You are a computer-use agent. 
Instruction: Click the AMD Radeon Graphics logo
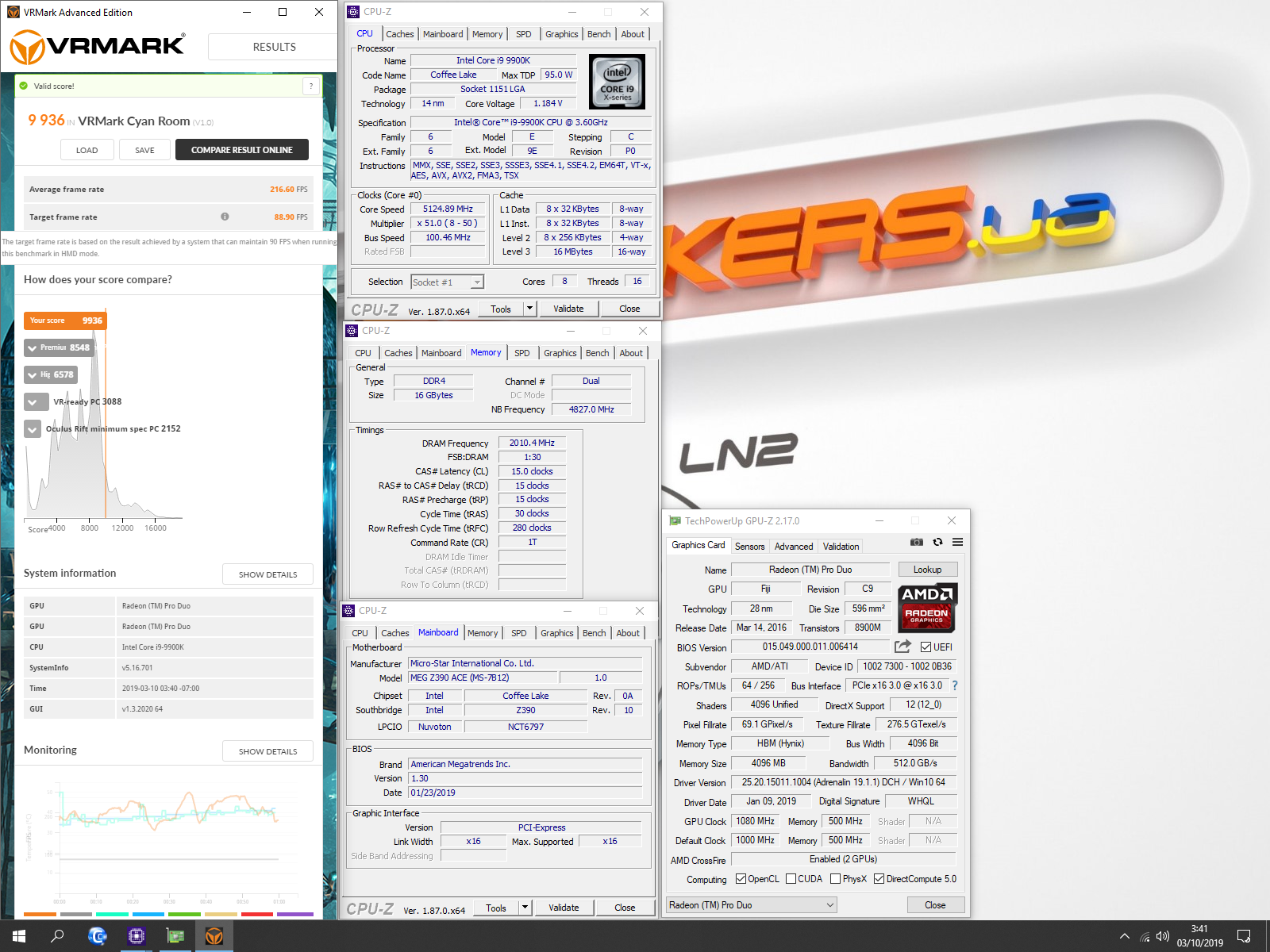[927, 608]
